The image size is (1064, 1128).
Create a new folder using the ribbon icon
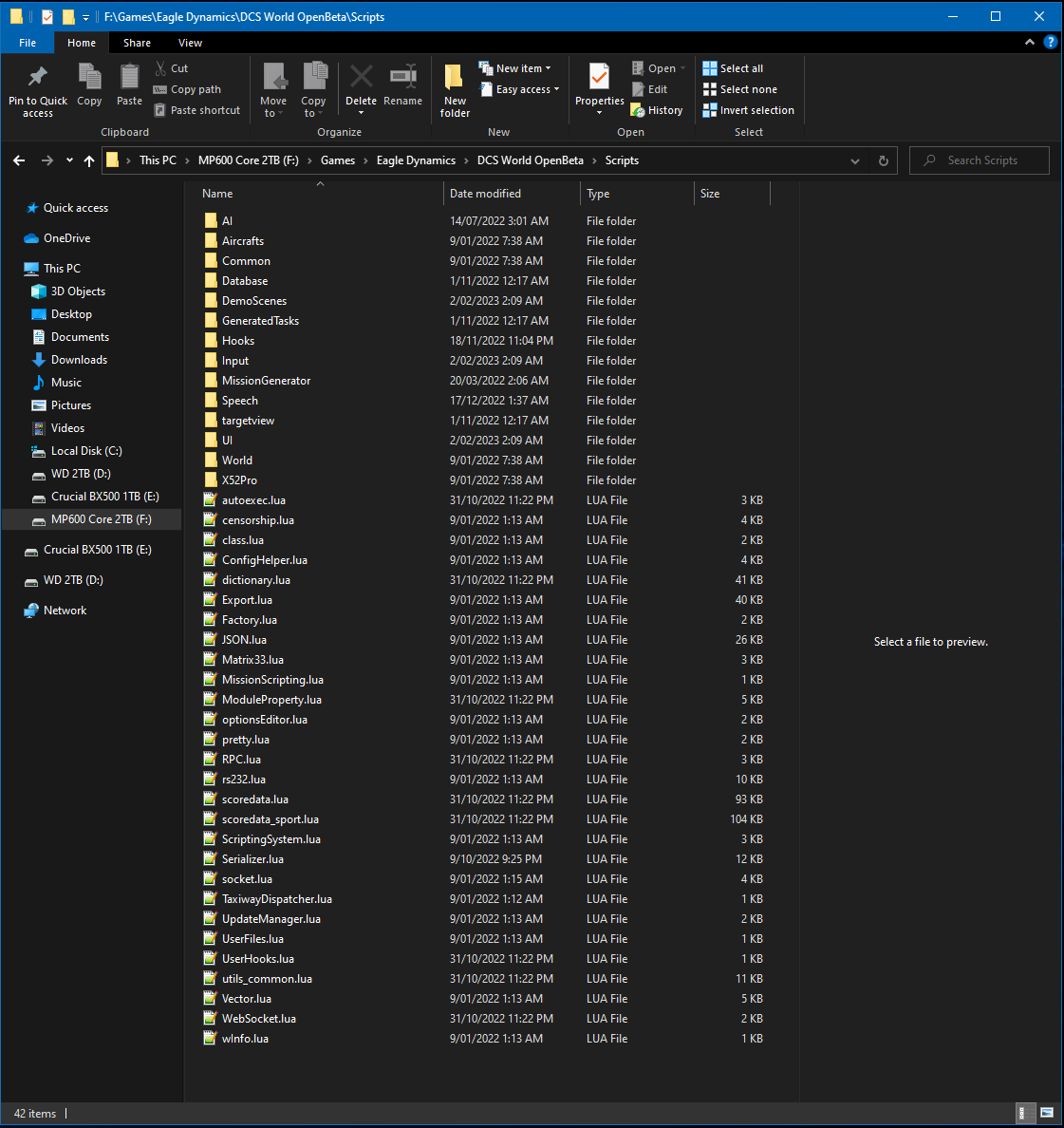(454, 84)
